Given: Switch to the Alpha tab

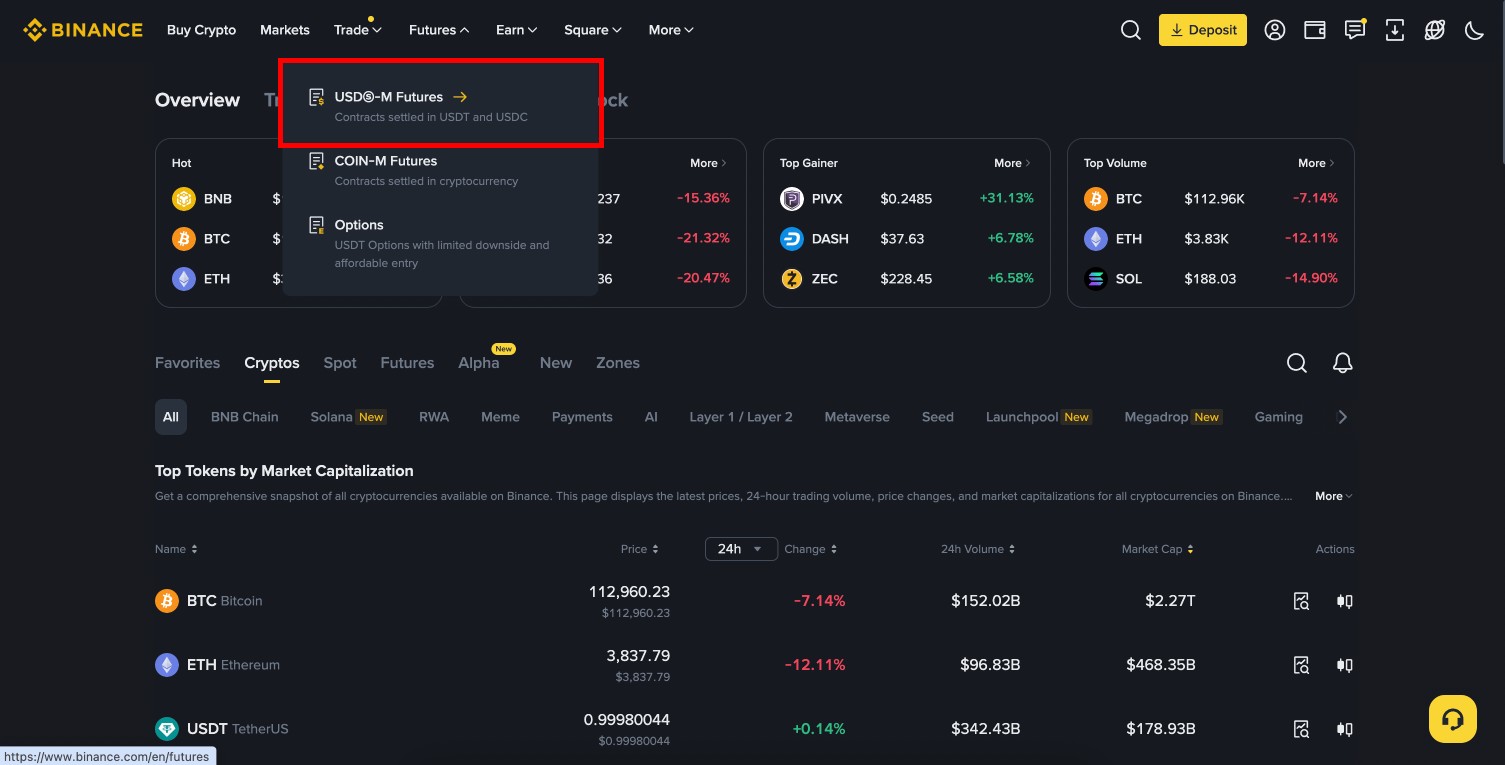Looking at the screenshot, I should coord(479,363).
